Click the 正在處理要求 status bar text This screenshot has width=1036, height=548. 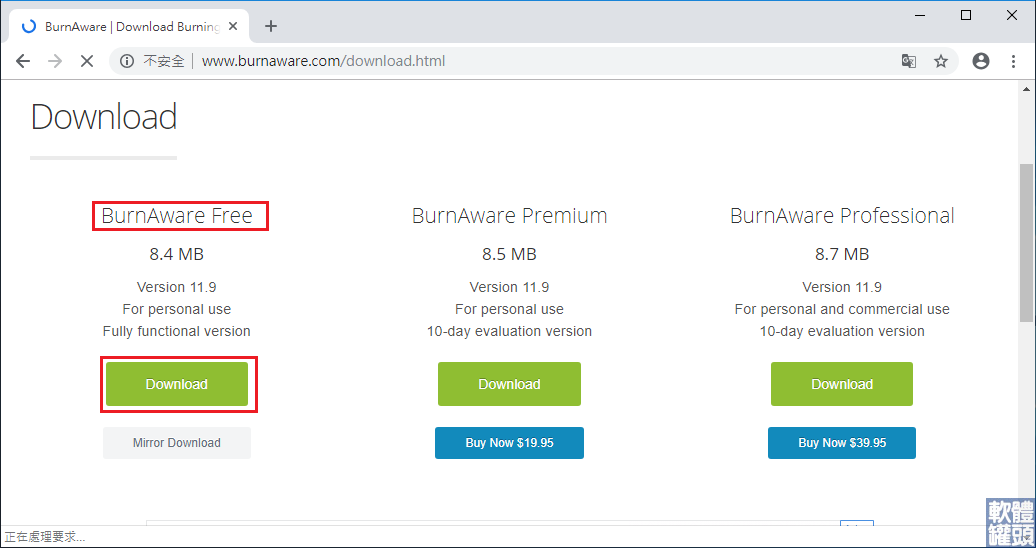click(x=44, y=537)
